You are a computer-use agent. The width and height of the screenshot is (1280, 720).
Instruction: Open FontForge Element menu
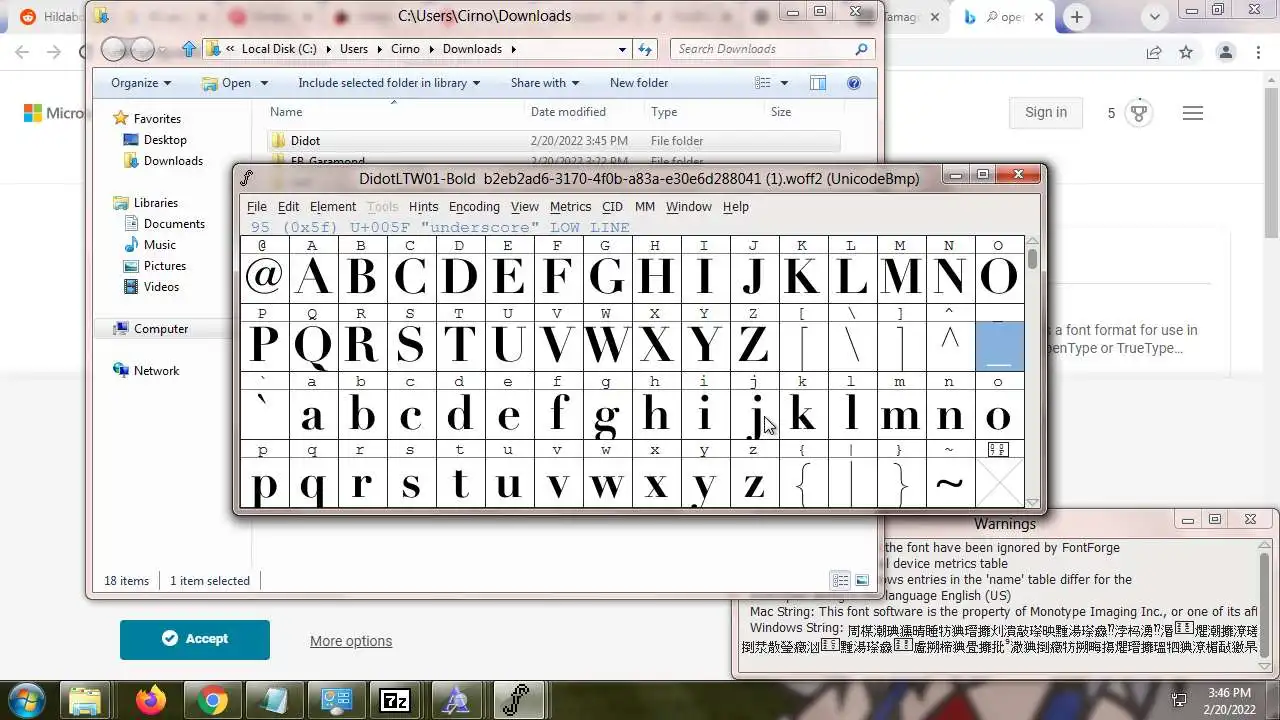(x=333, y=207)
